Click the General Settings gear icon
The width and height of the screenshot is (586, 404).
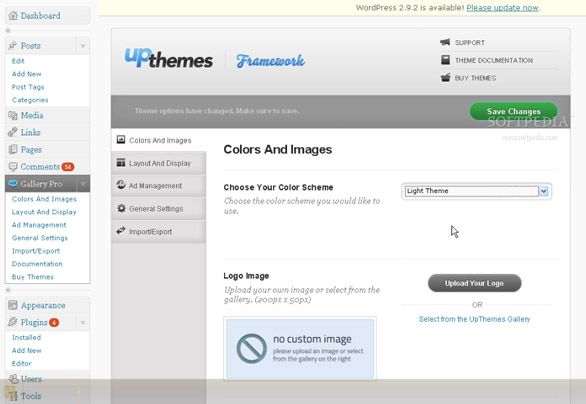[121, 208]
